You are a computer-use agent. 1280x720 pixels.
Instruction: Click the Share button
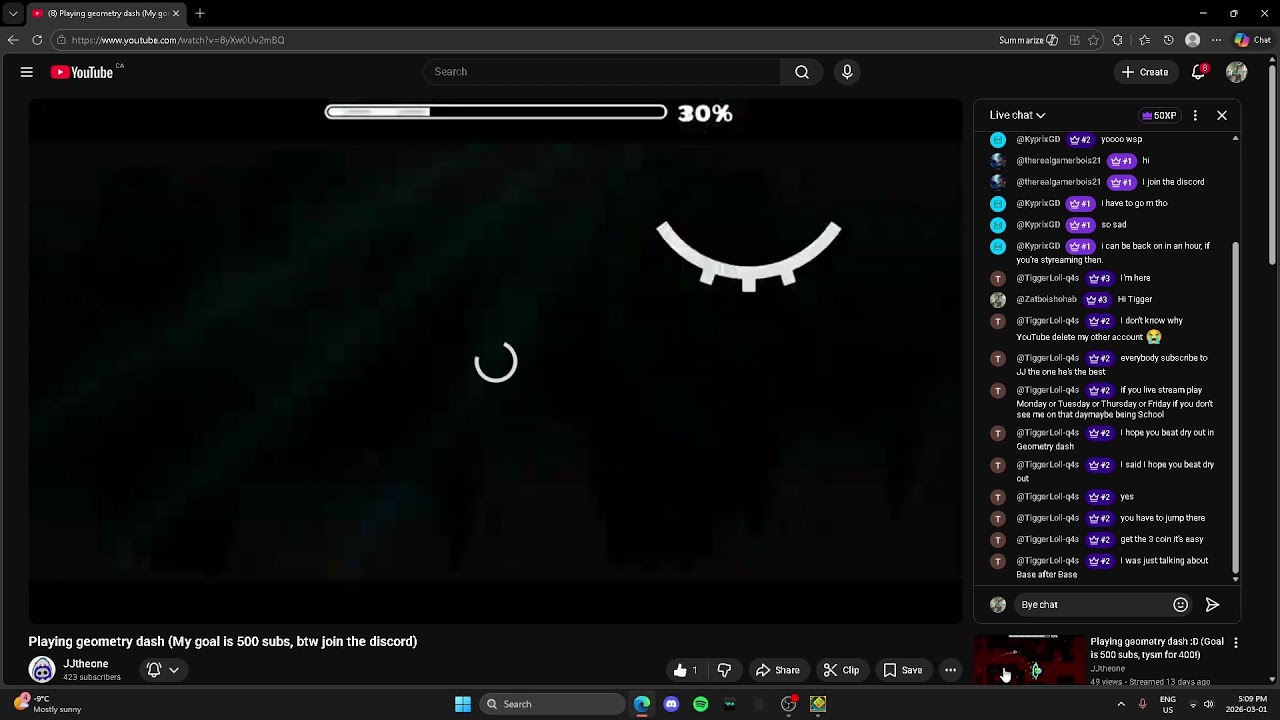point(777,670)
